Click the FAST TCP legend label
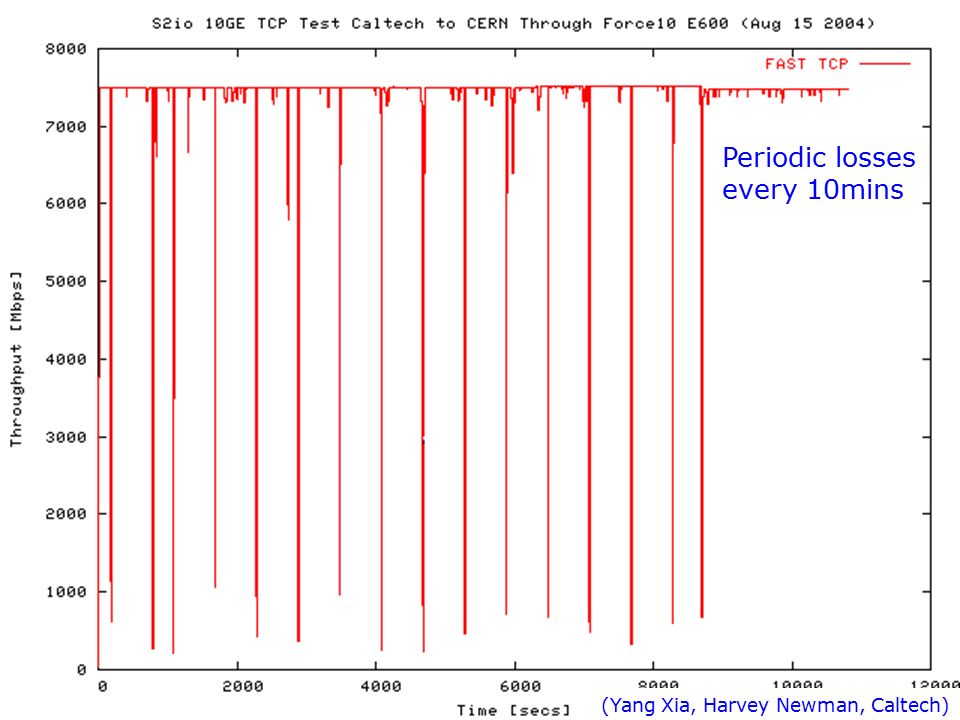The height and width of the screenshot is (720, 960). click(x=806, y=64)
